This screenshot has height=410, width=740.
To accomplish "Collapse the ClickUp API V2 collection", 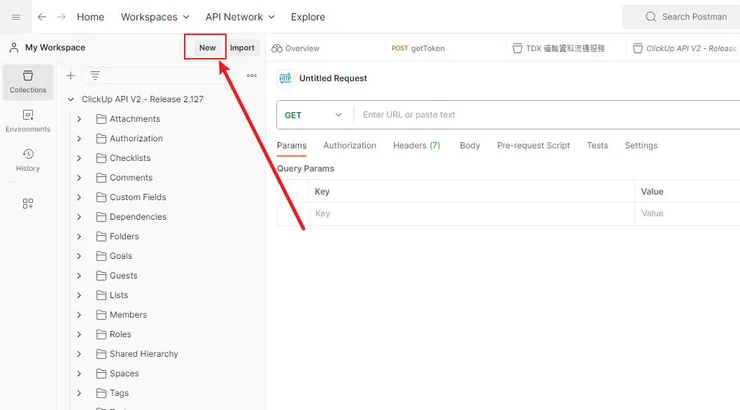I will coord(71,99).
